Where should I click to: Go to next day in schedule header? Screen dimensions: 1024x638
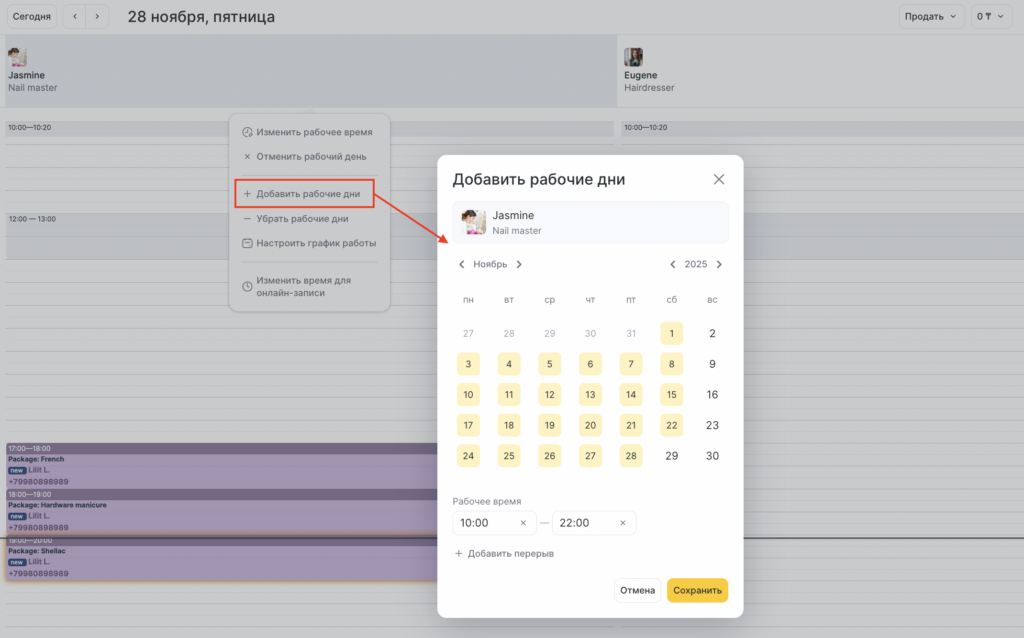click(x=97, y=17)
